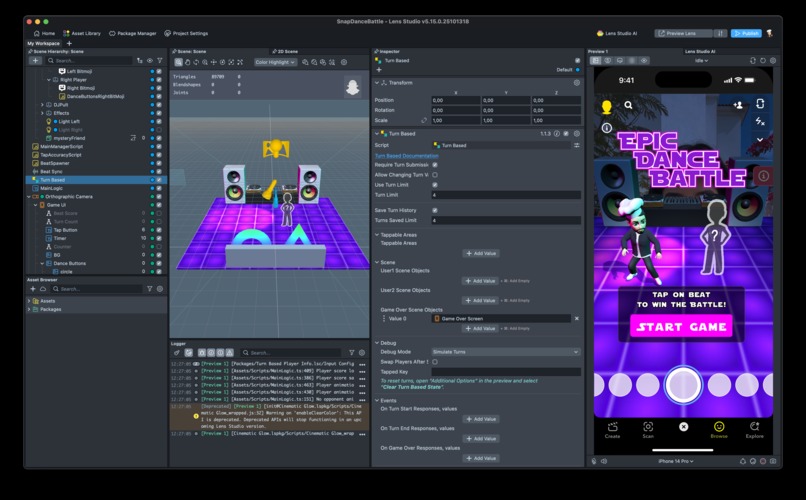The width and height of the screenshot is (806, 500).
Task: Open Asset Browser settings gear
Action: point(160,289)
